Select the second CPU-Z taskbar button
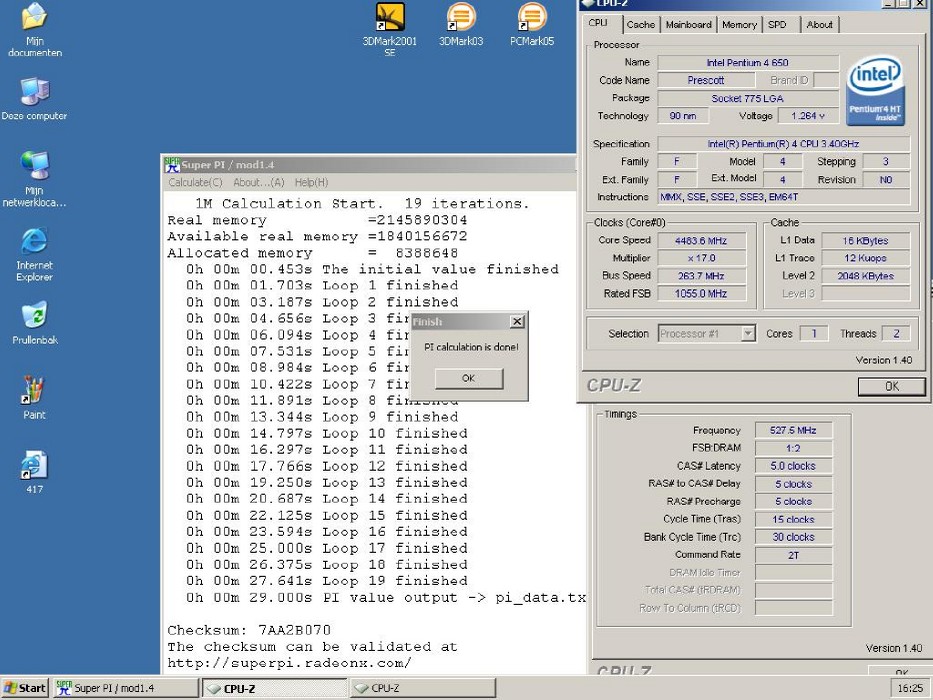The image size is (933, 700). pos(423,688)
